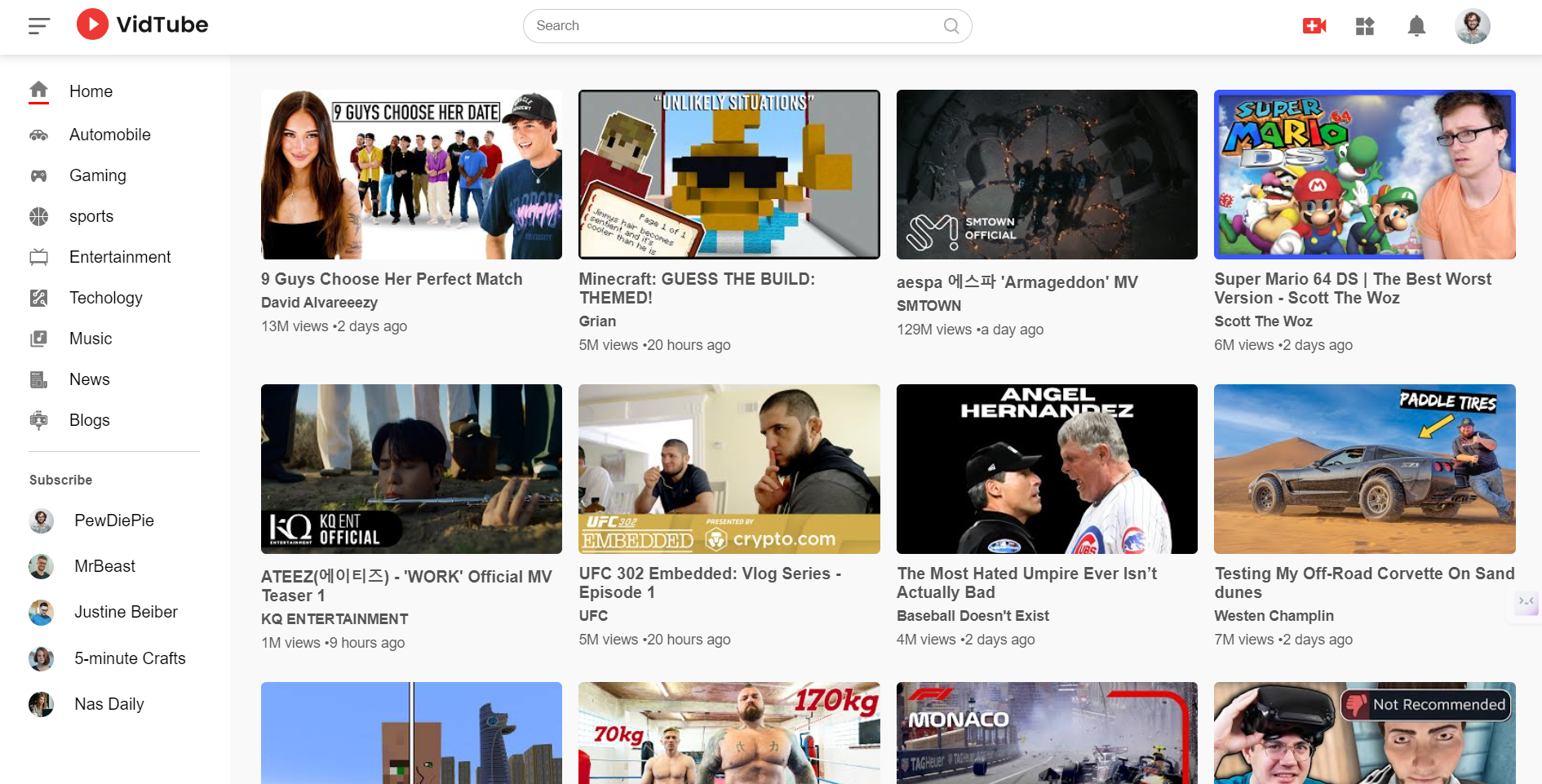Click the VidTube logo
The width and height of the screenshot is (1542, 784).
coord(143,24)
